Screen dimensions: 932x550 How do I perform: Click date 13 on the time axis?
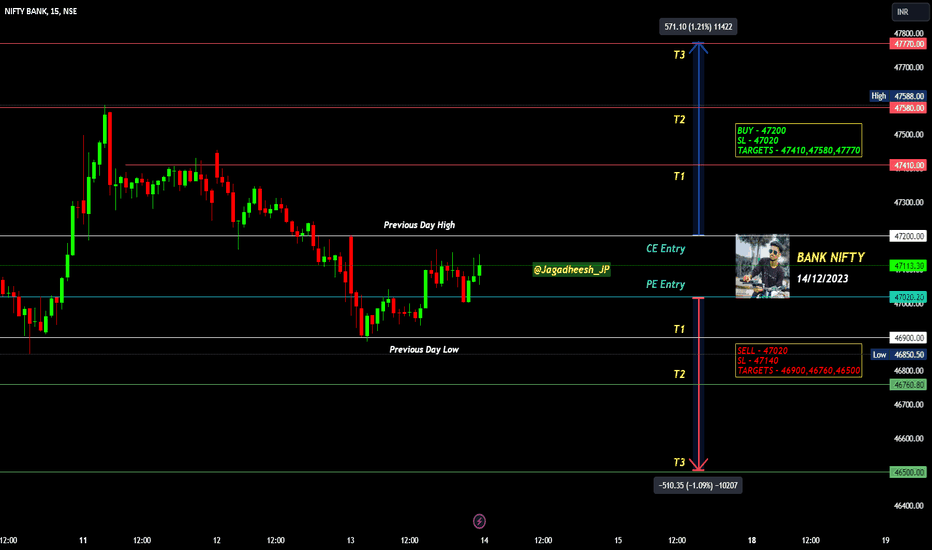pos(351,540)
